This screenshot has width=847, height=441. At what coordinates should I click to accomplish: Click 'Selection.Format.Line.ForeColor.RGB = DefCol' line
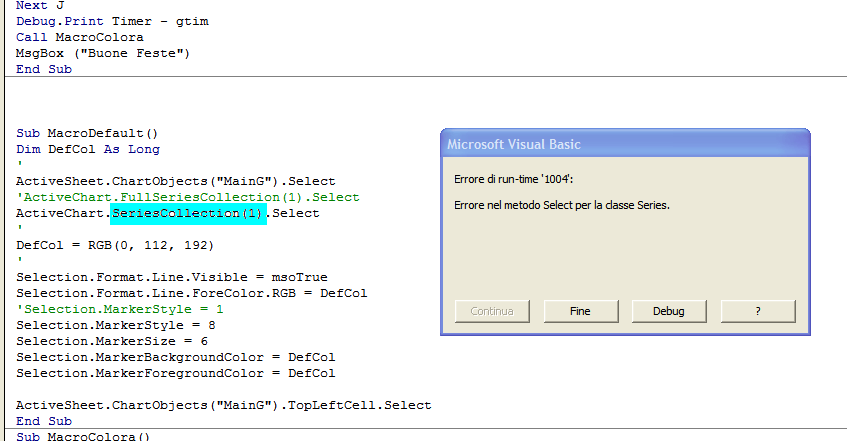point(192,293)
